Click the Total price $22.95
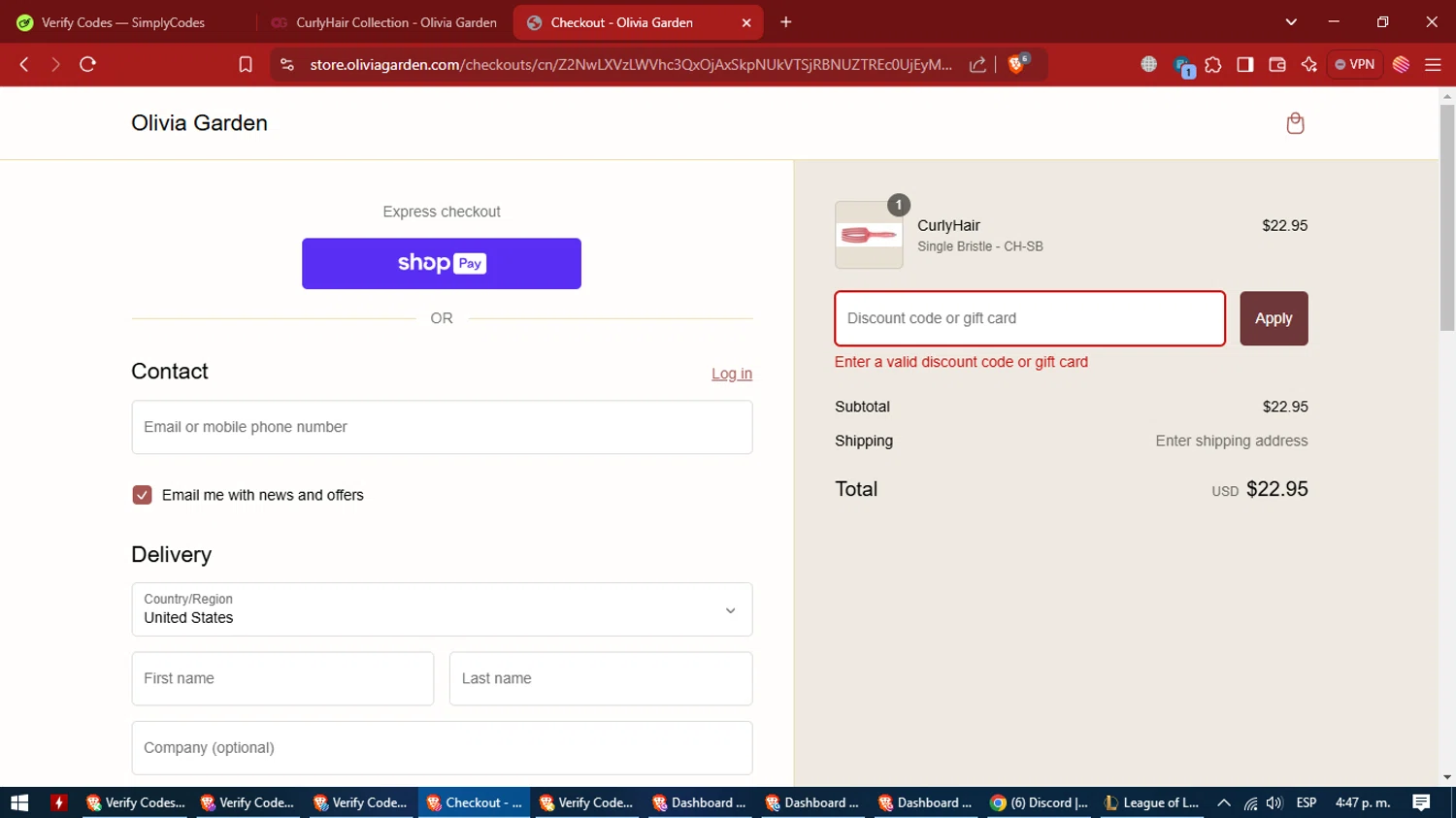Screen dimensions: 1456x818 1277,489
